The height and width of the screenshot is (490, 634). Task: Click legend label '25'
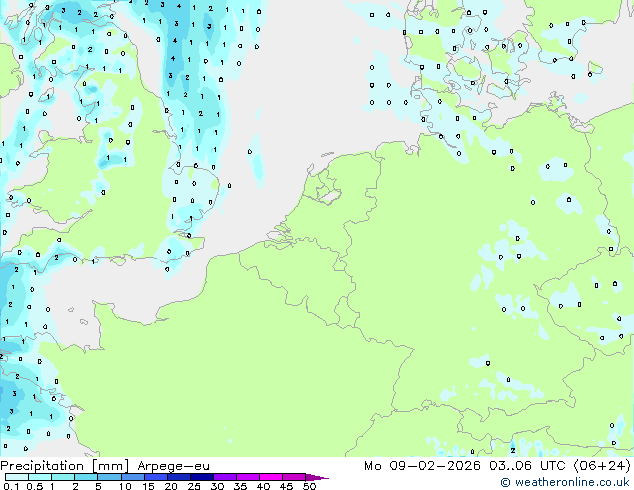[x=194, y=486]
